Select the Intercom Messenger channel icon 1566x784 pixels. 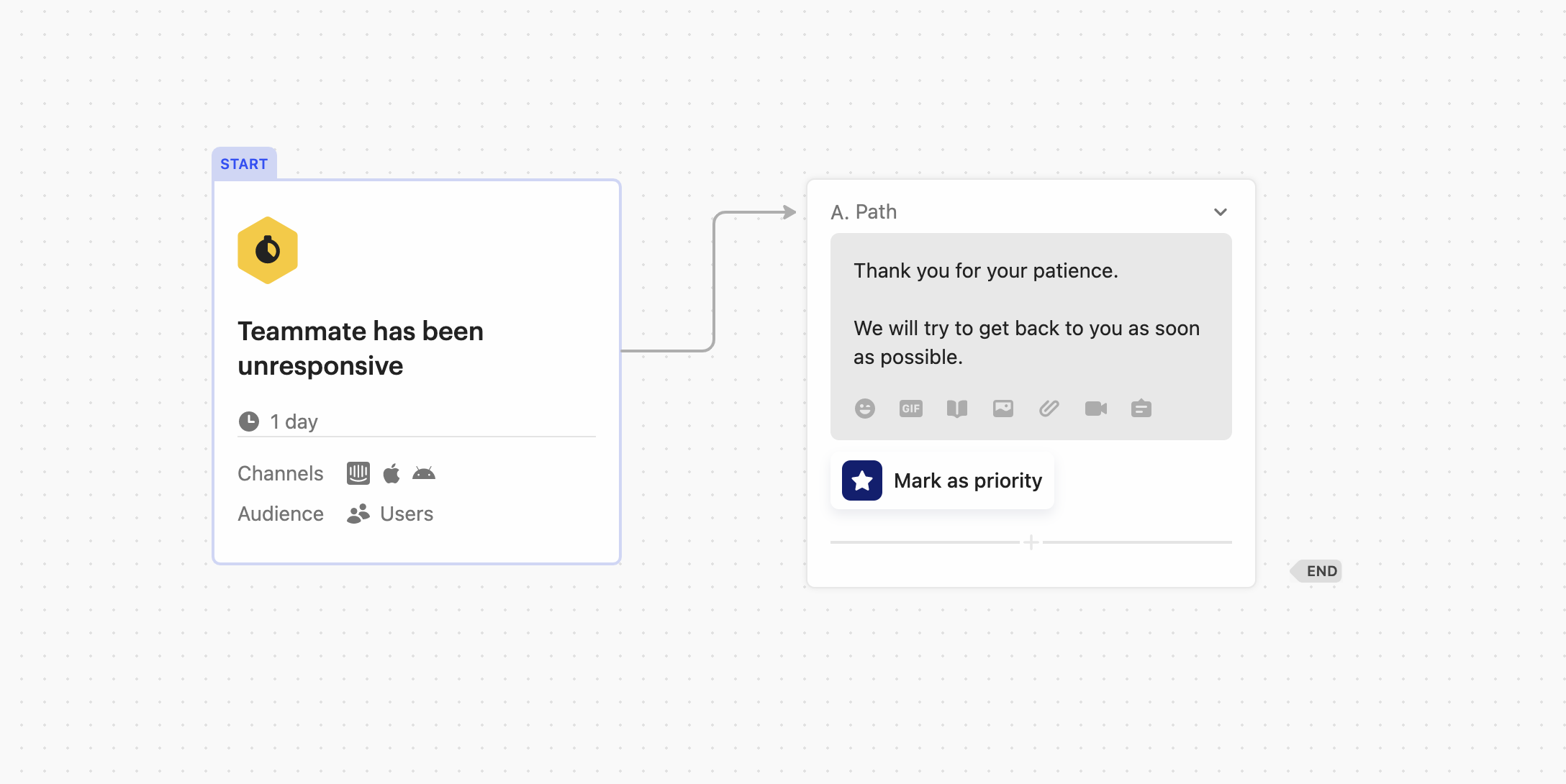point(358,473)
